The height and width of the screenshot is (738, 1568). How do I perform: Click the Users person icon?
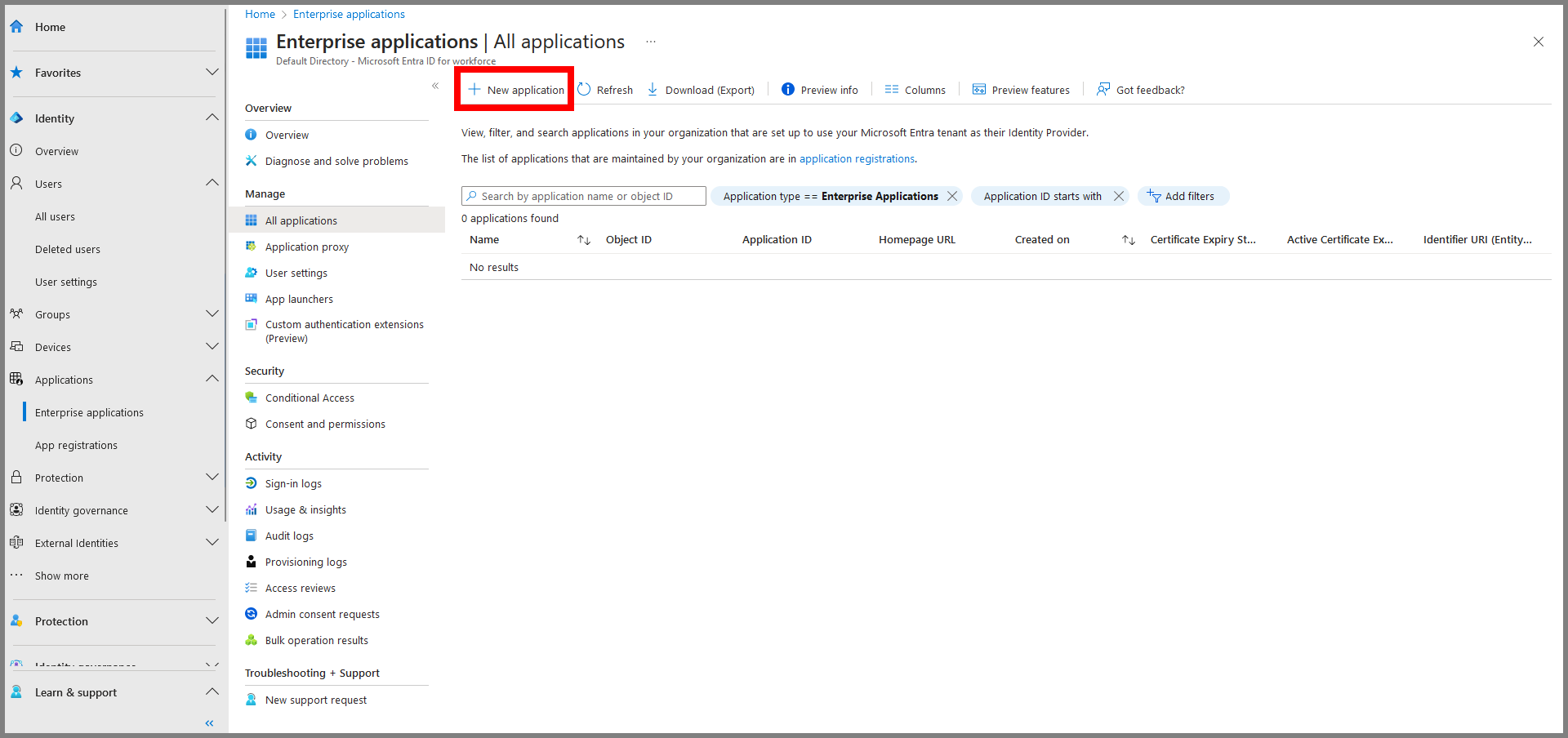pyautogui.click(x=16, y=184)
